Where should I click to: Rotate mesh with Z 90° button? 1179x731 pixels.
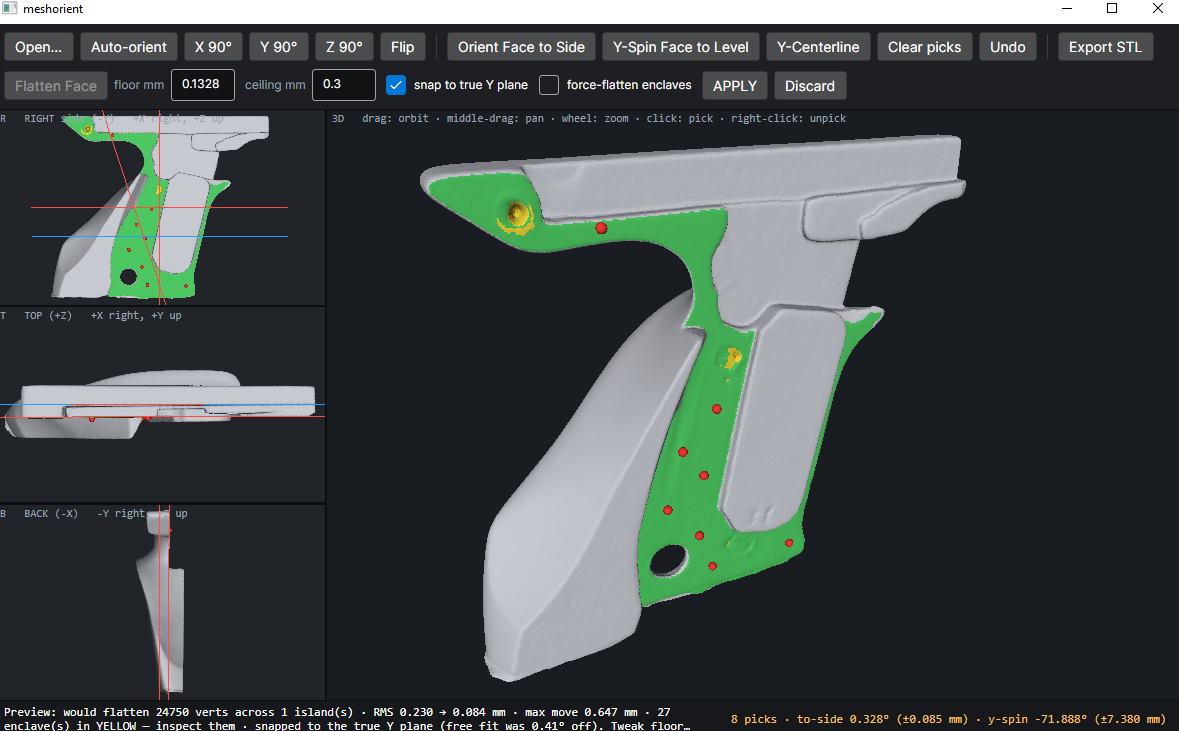click(x=344, y=47)
